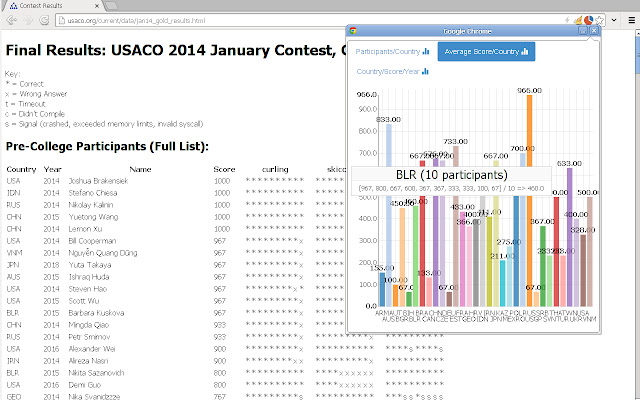Switch to Participants/Country chart tab

(x=392, y=51)
